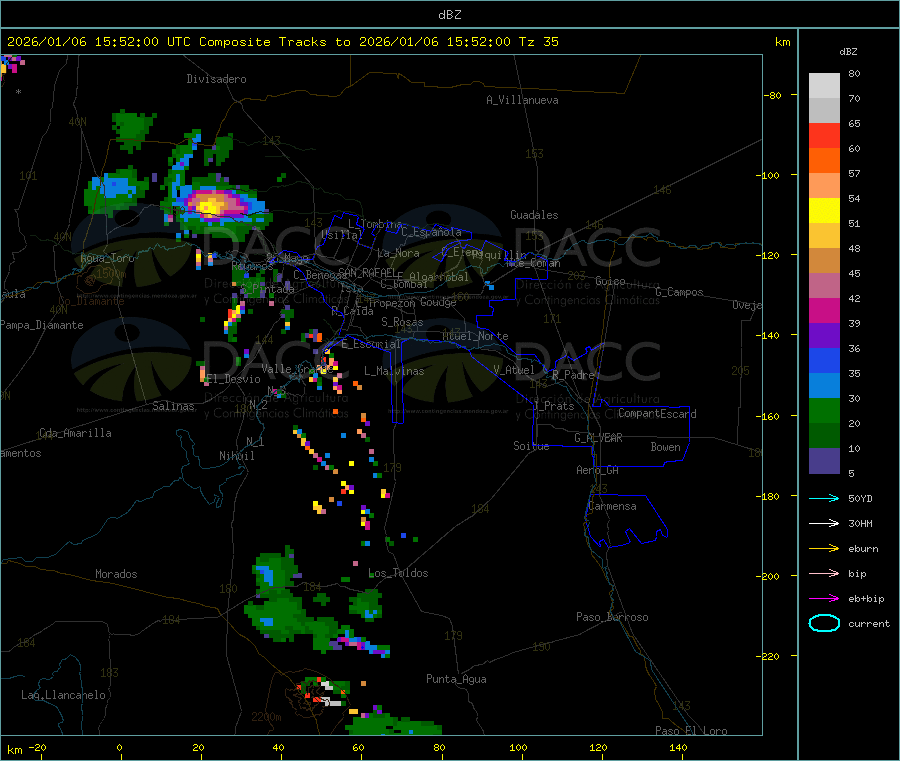Click the cyan current-track oval legend icon
The image size is (900, 761).
[x=824, y=623]
